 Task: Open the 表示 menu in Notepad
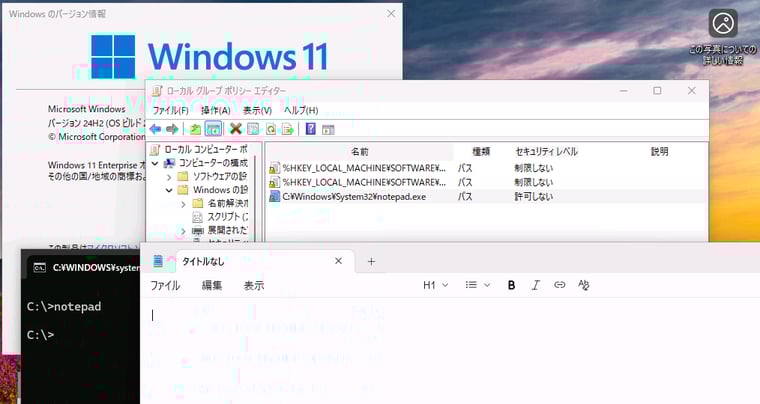pos(253,285)
